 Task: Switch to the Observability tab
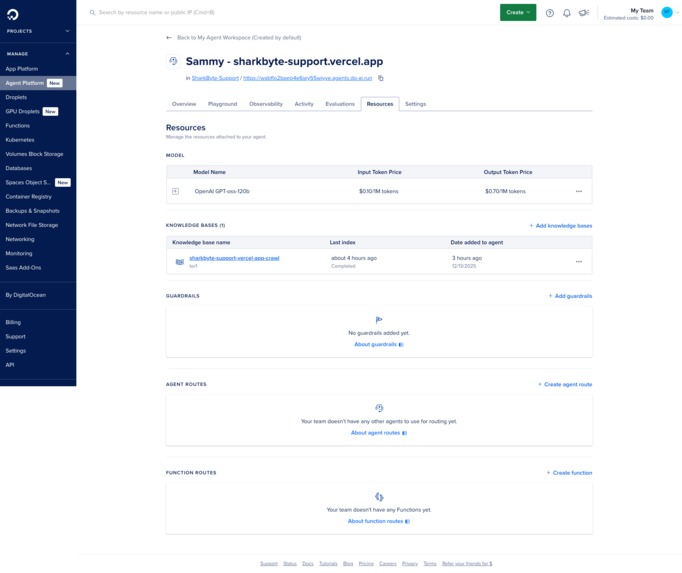pos(266,104)
